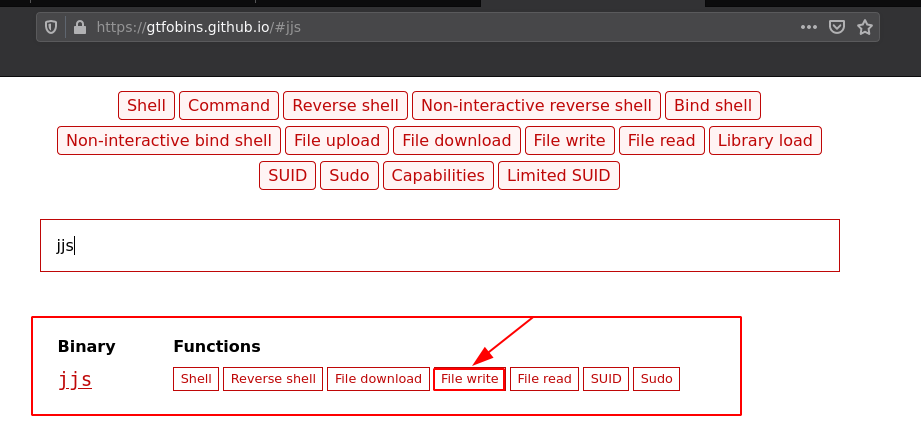Open the page actions three-dot menu

point(809,27)
